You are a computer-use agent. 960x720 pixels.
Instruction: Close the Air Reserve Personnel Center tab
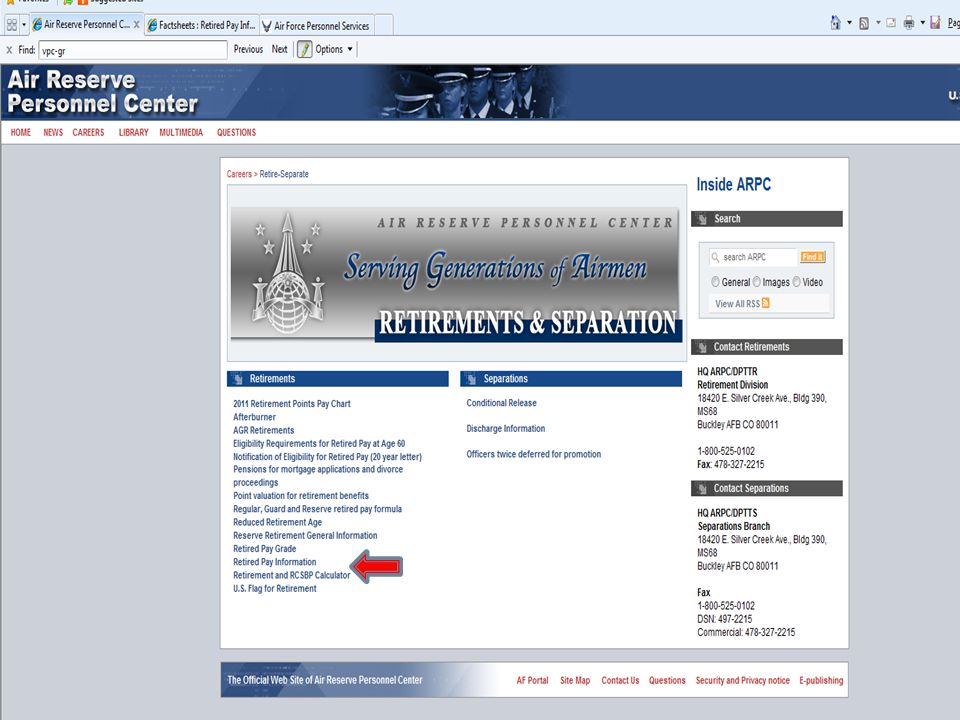pyautogui.click(x=137, y=24)
